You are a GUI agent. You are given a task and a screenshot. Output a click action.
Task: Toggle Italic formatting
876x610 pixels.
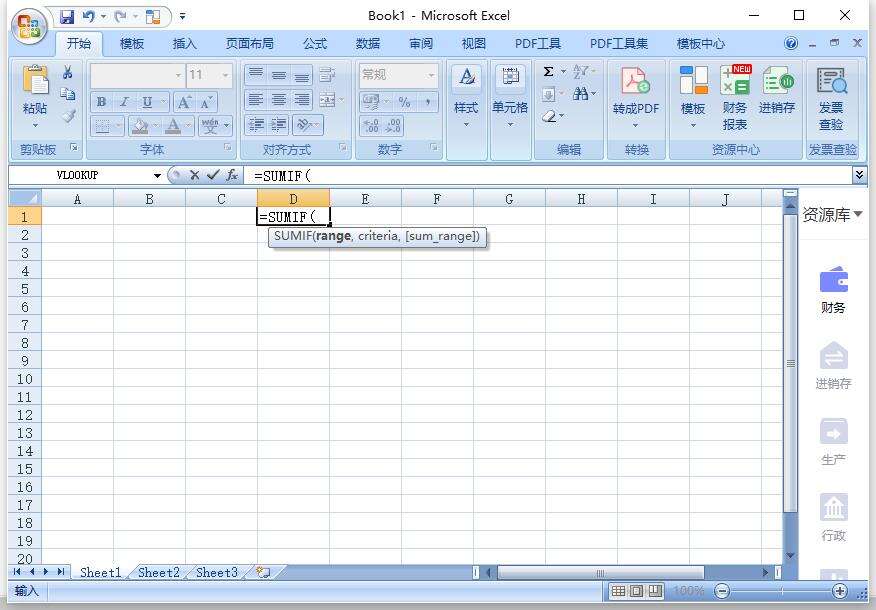tap(124, 102)
